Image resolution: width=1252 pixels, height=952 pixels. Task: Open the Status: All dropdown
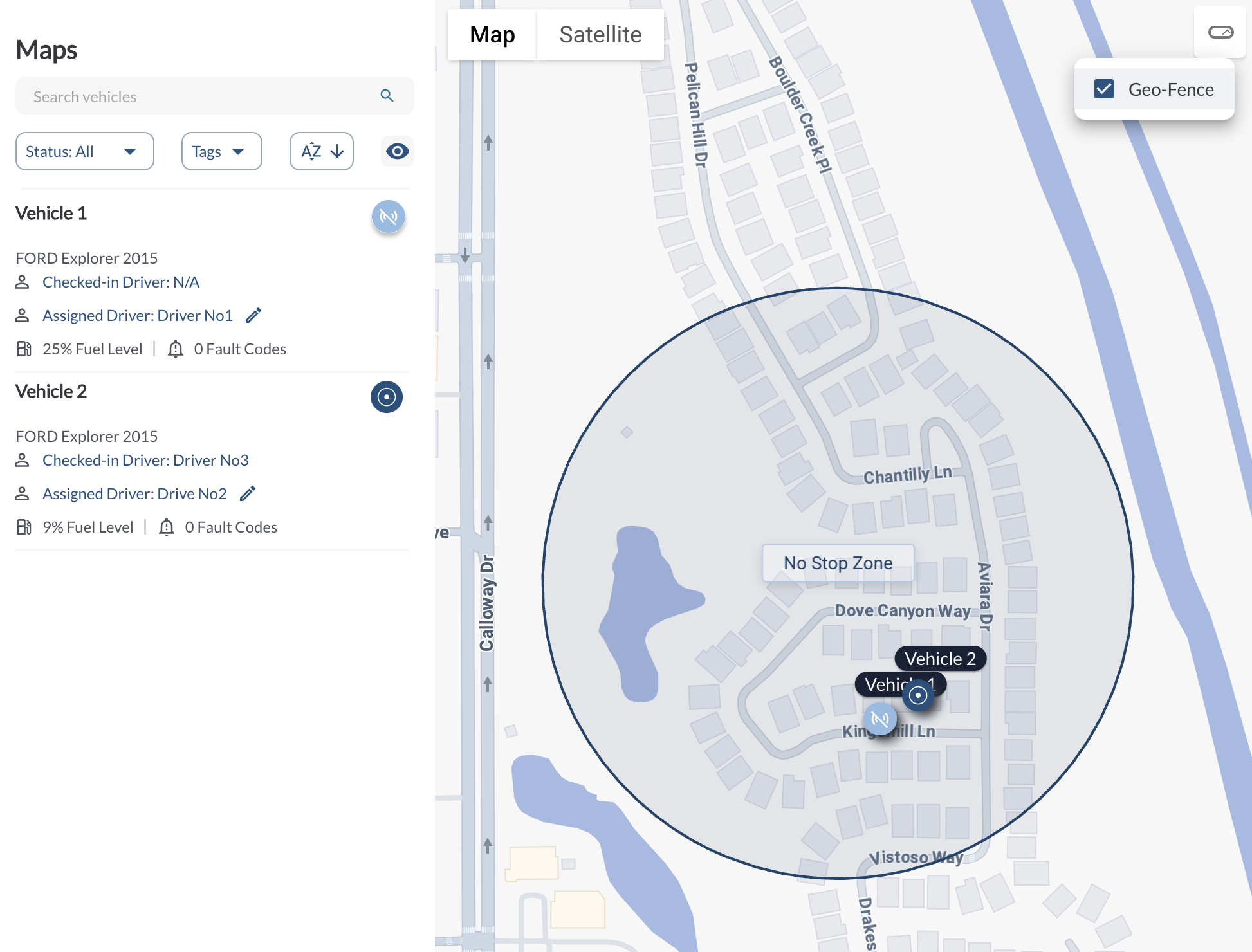[x=84, y=151]
